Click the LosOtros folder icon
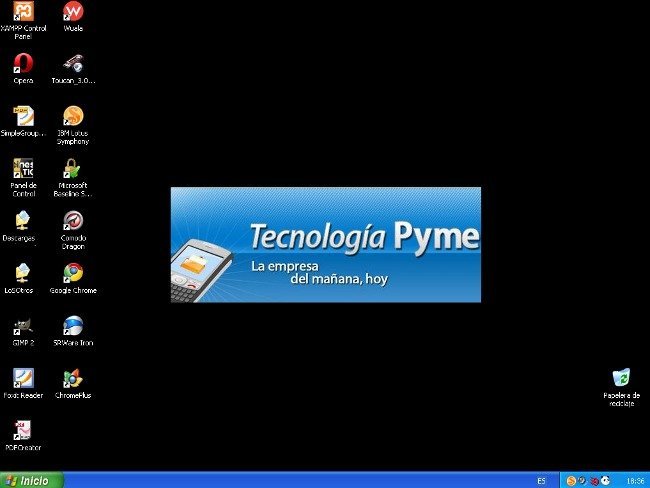 pyautogui.click(x=22, y=273)
